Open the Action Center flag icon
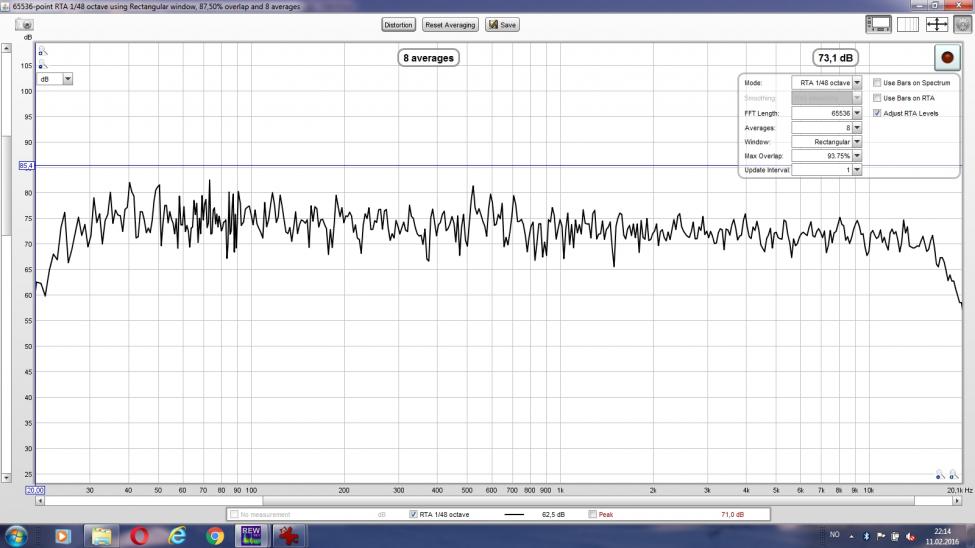Screen dimensions: 975x548 [x=881, y=536]
